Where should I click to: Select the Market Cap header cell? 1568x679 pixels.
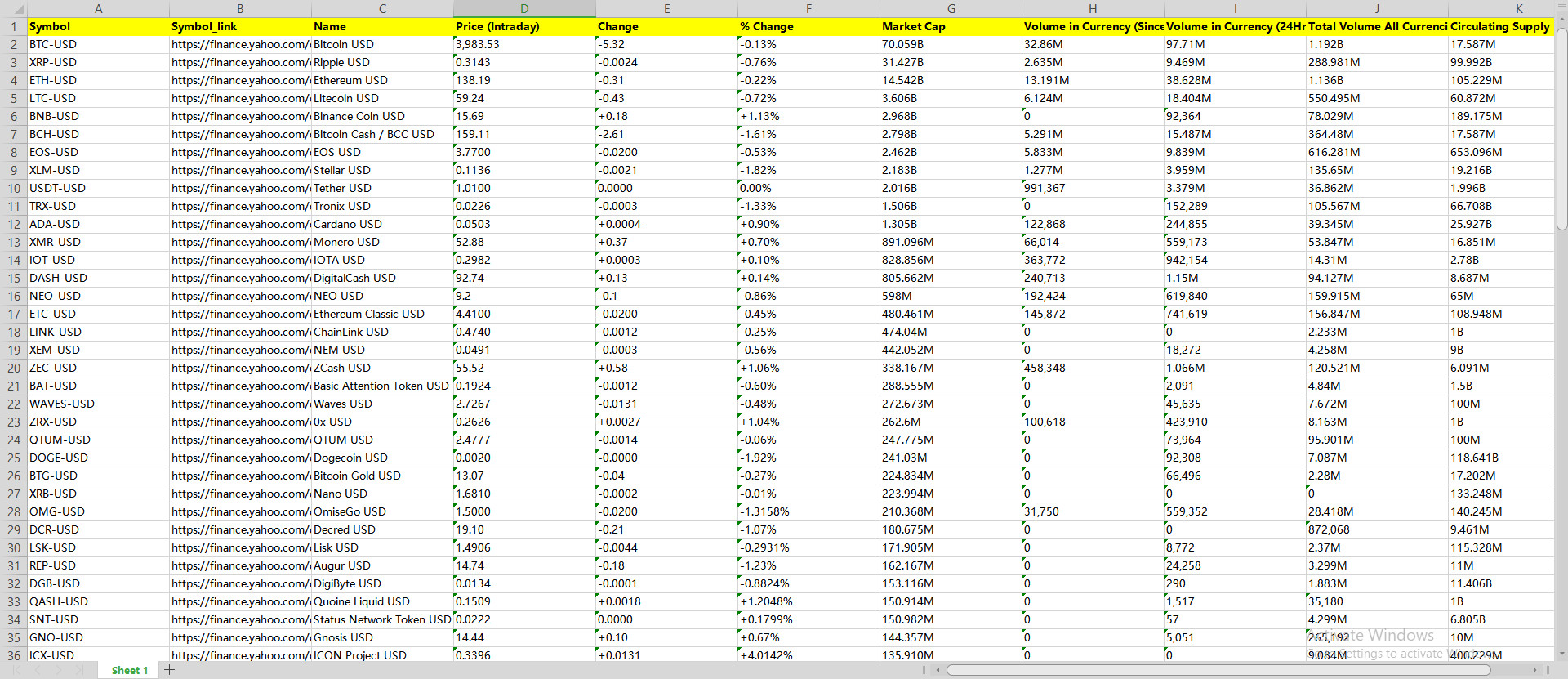(x=951, y=26)
